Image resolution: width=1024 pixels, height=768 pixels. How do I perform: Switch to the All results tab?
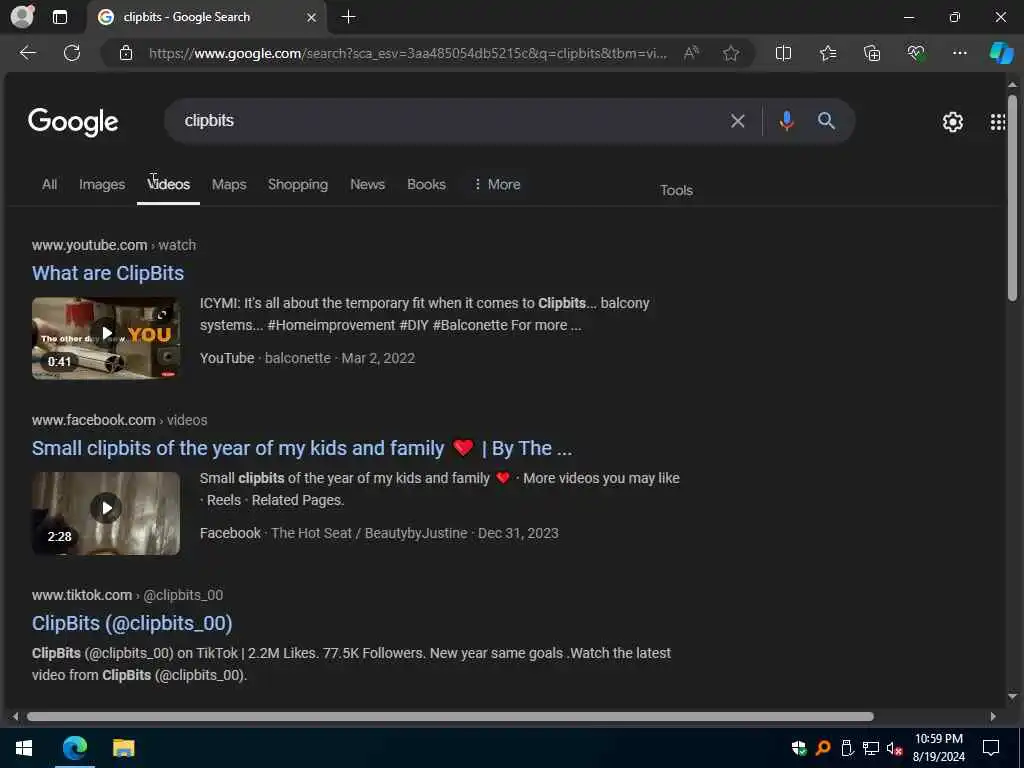point(50,185)
